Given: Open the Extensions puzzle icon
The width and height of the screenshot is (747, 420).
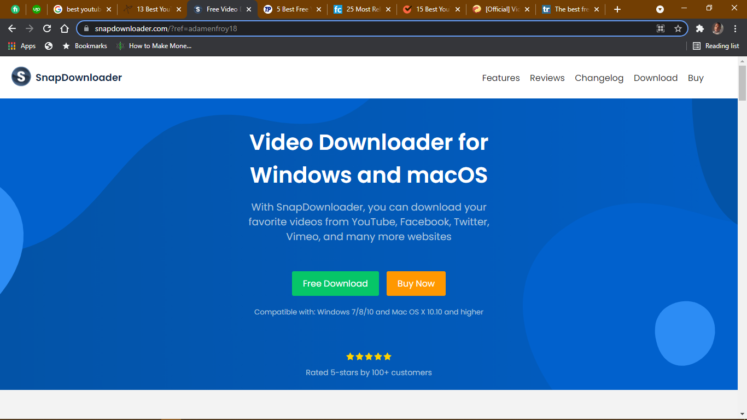Looking at the screenshot, I should (699, 29).
